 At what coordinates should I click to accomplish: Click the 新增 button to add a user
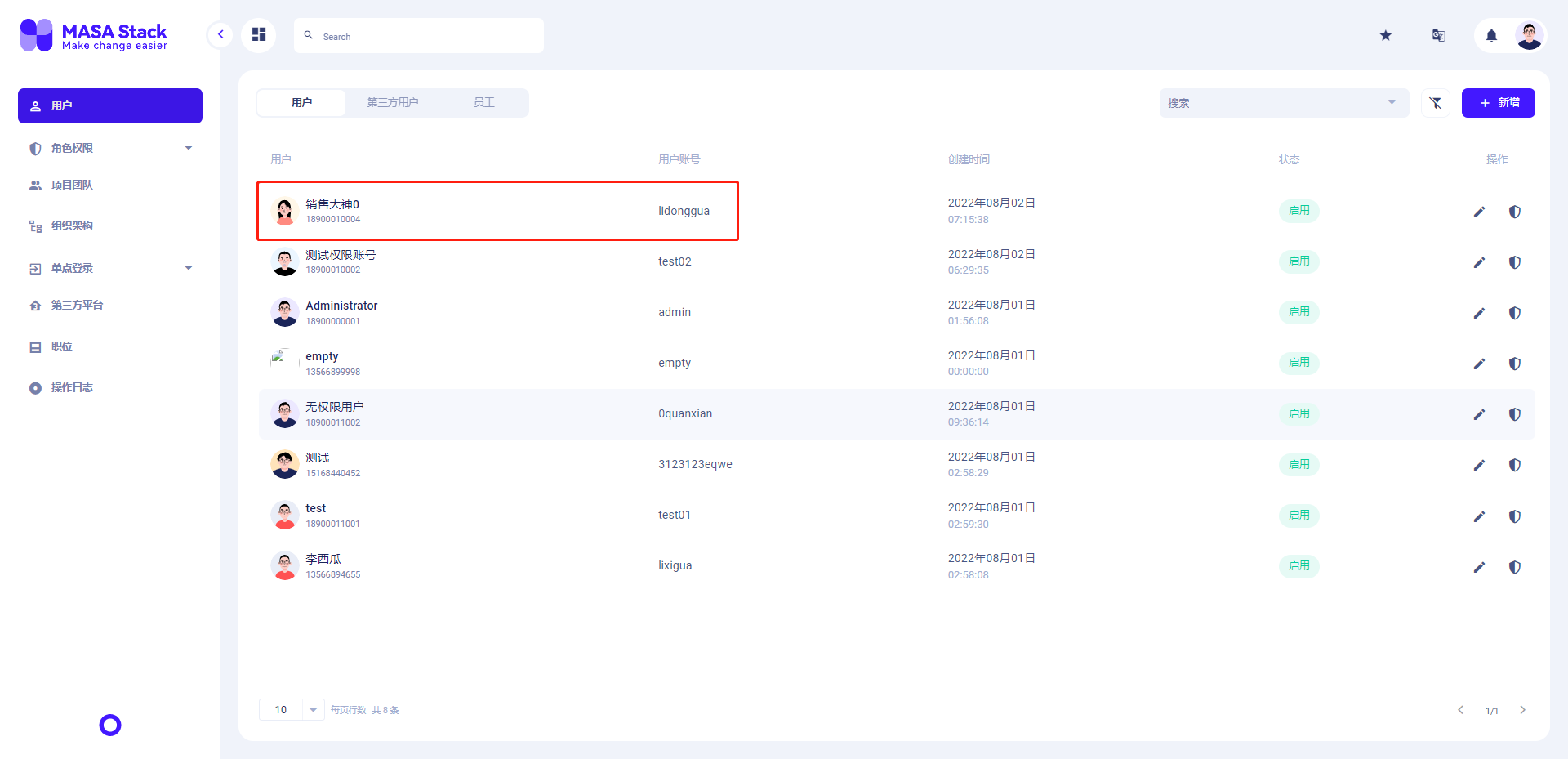tap(1498, 103)
